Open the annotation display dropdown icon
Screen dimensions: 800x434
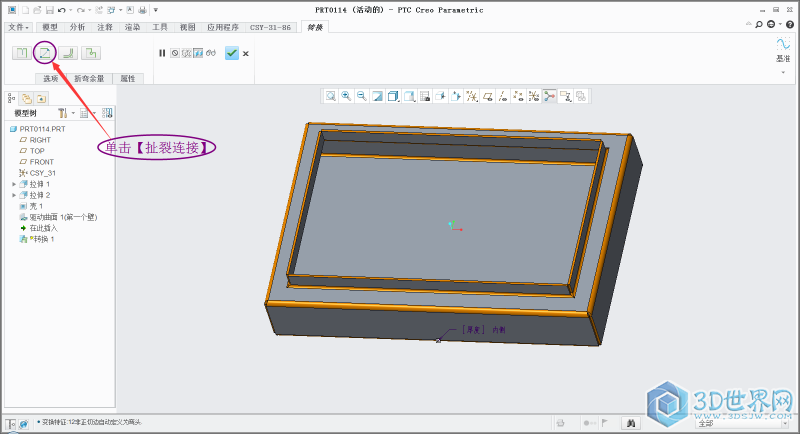pyautogui.click(x=565, y=96)
